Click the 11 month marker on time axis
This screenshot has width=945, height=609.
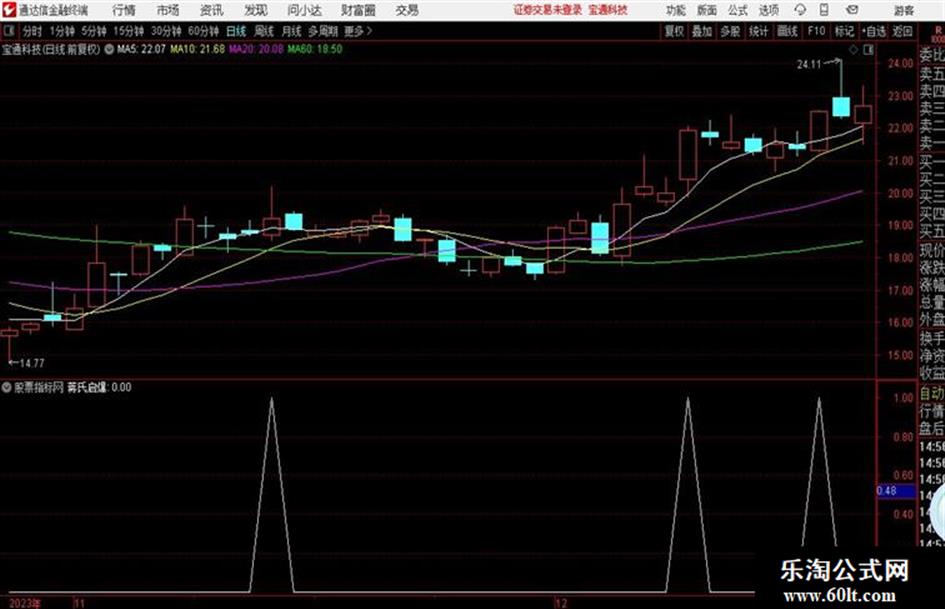80,603
